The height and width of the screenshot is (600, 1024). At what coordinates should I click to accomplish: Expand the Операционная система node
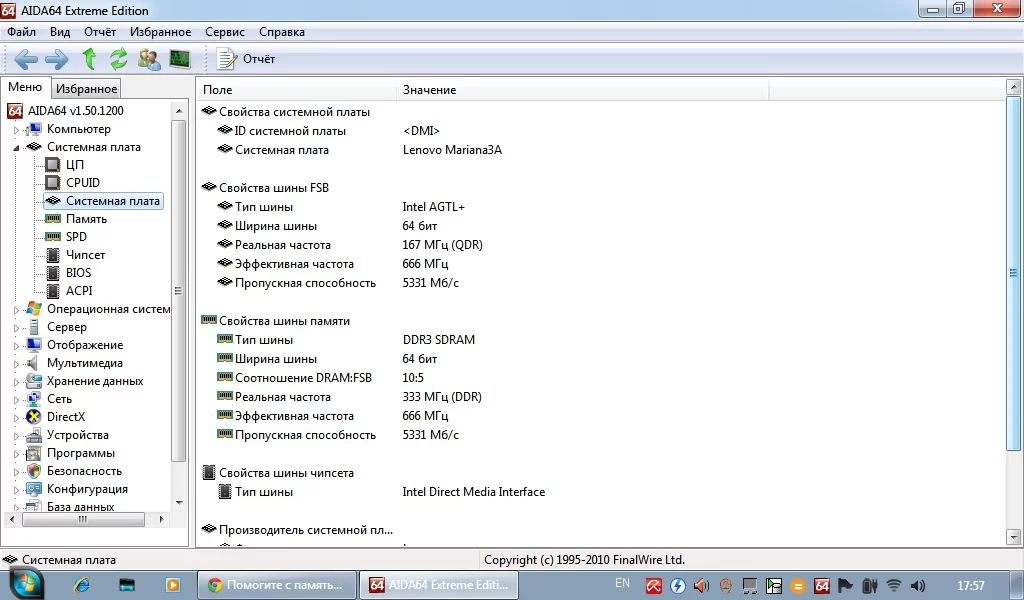16,310
